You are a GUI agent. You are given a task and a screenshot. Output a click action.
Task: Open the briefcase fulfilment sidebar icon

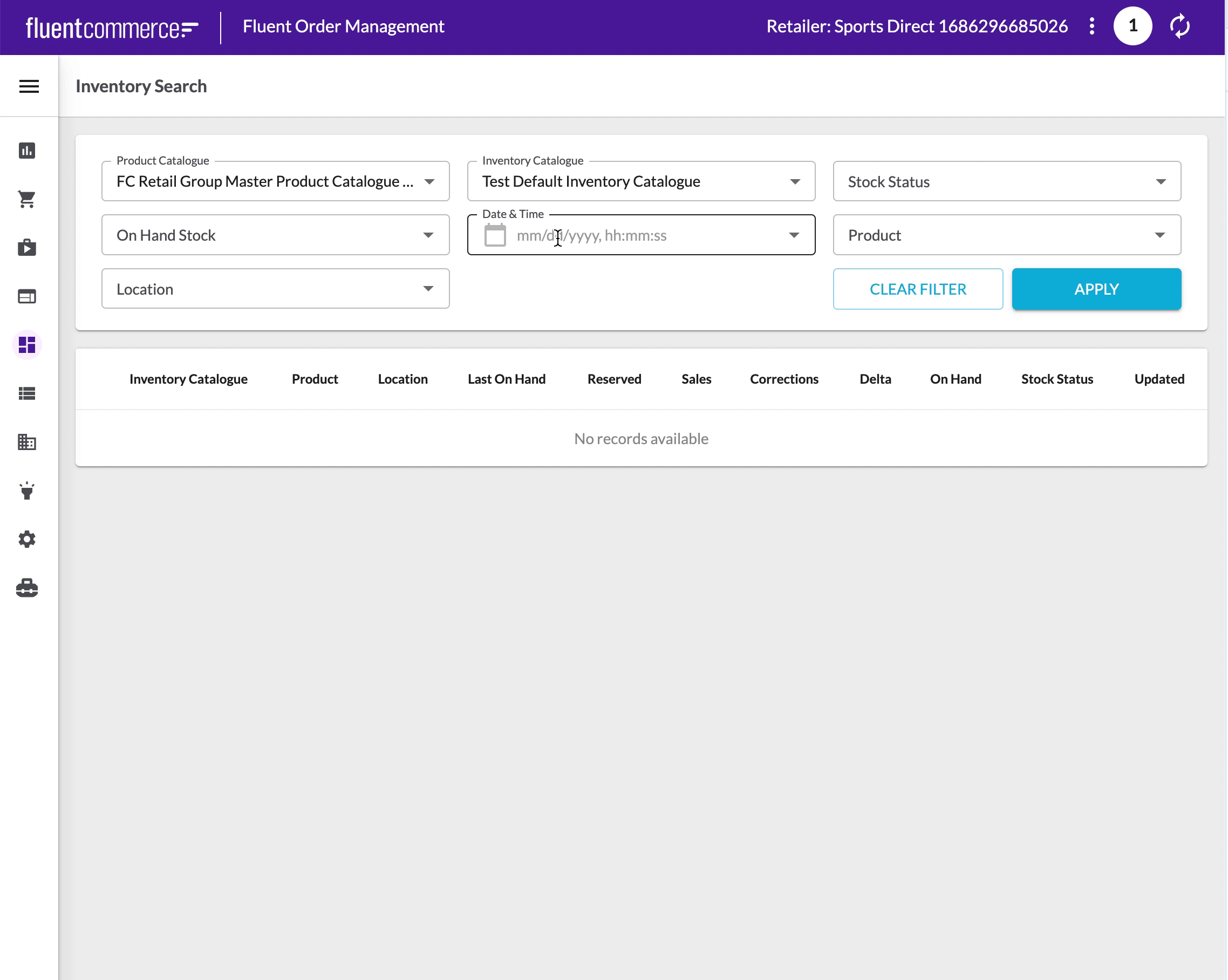point(27,248)
